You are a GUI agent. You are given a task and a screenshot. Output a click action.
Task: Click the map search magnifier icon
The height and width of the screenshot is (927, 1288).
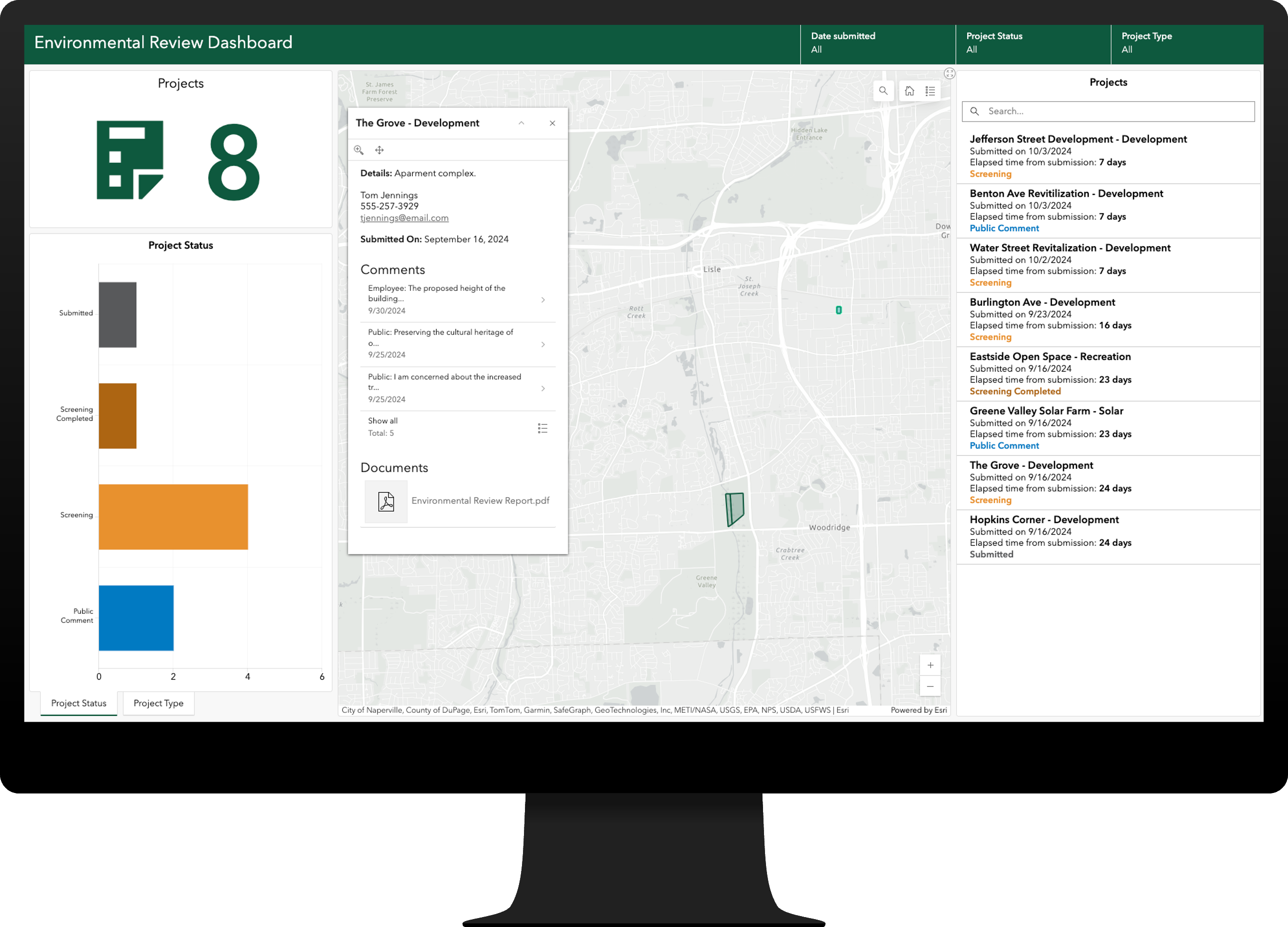point(883,91)
